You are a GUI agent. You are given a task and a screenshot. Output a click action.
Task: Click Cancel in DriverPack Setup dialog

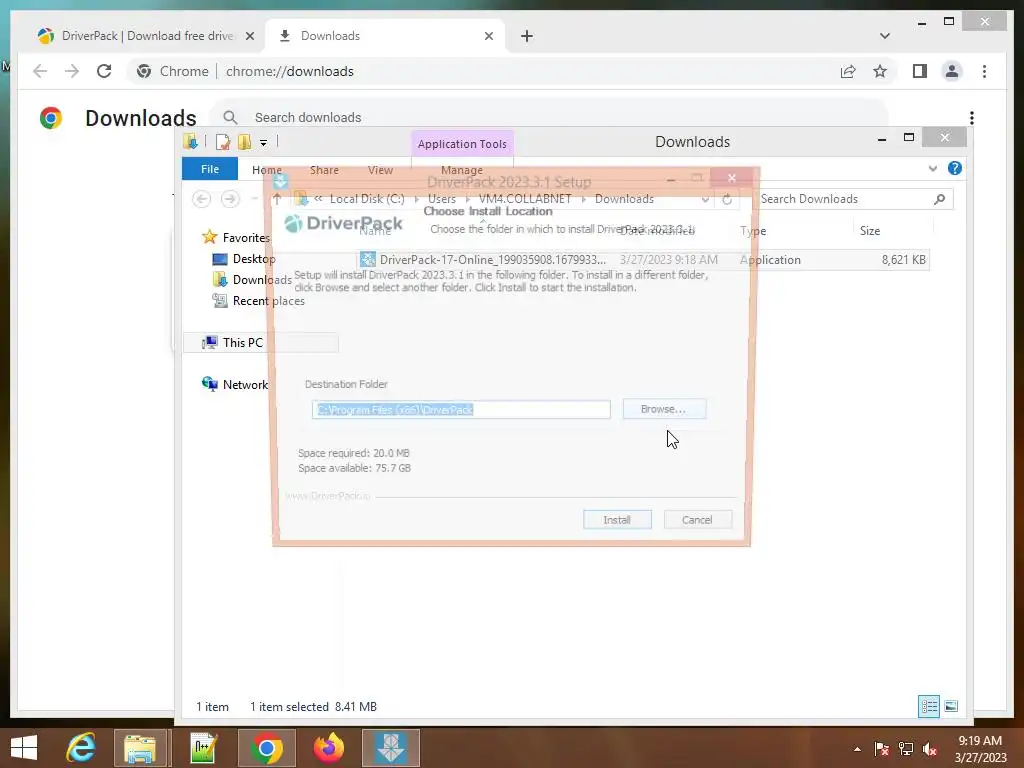click(x=697, y=520)
